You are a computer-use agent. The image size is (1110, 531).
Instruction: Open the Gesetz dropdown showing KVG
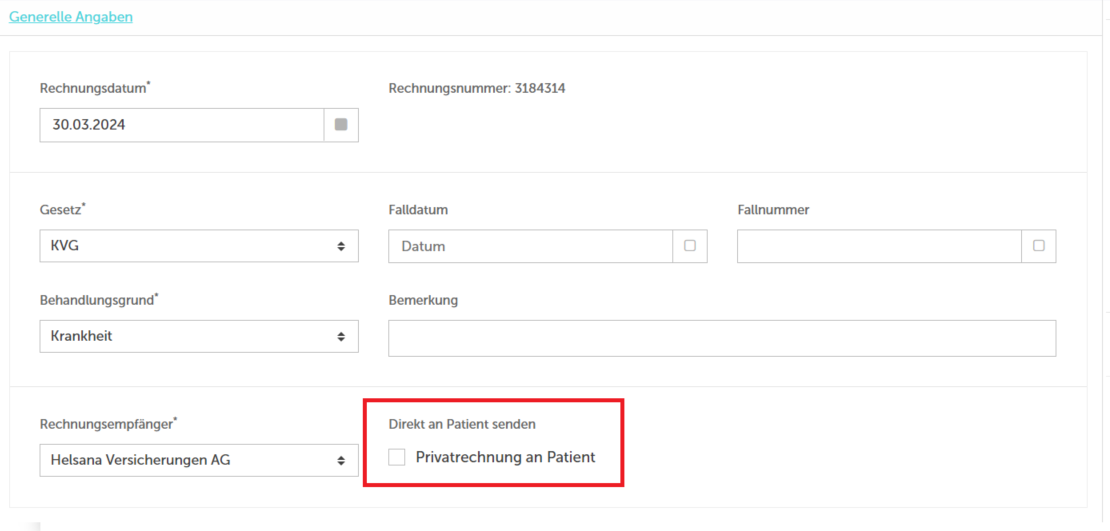tap(199, 246)
